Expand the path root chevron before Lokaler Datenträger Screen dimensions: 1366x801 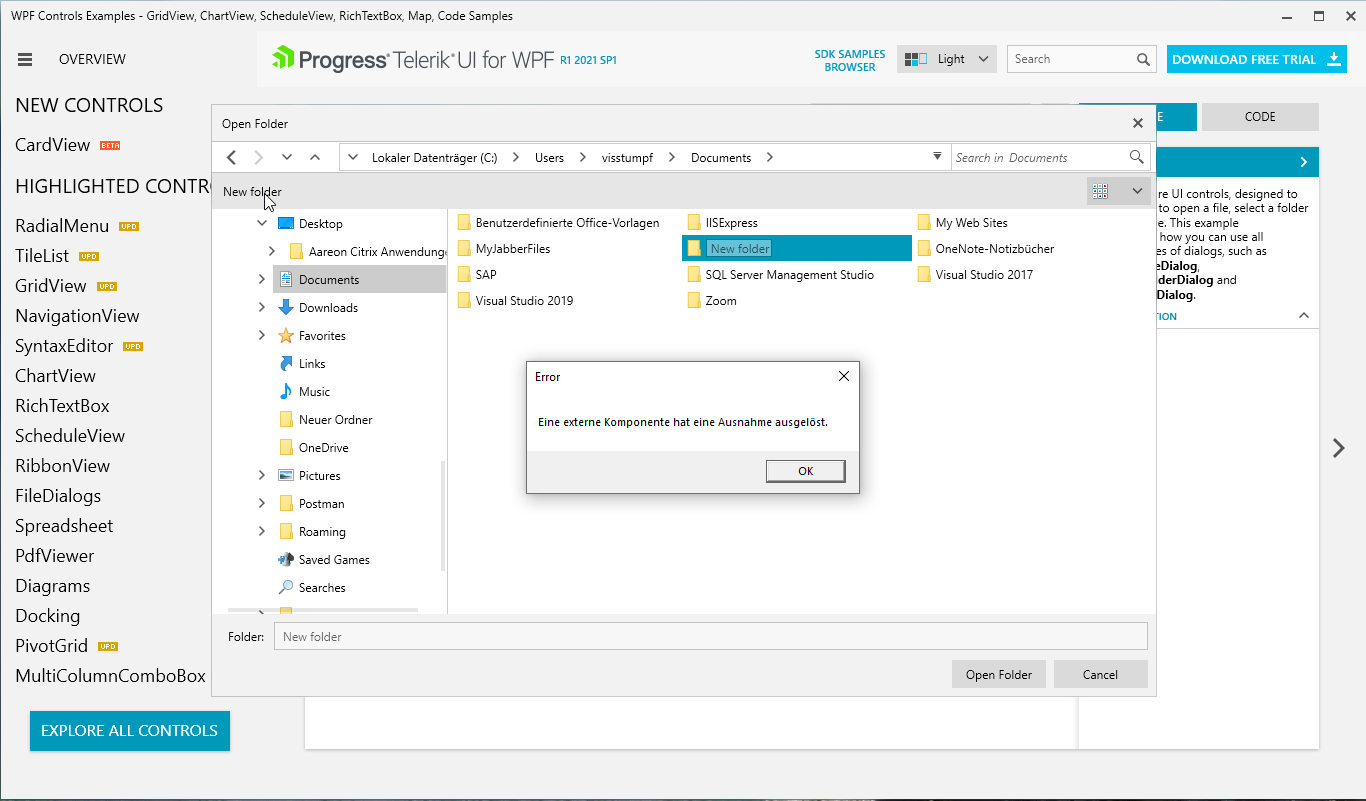pos(353,157)
